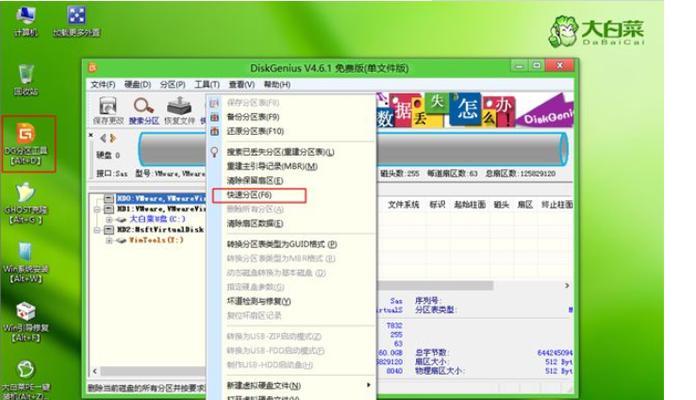Choose 重建主引导记录(MBR) entry
This screenshot has width=696, height=400.
292,166
